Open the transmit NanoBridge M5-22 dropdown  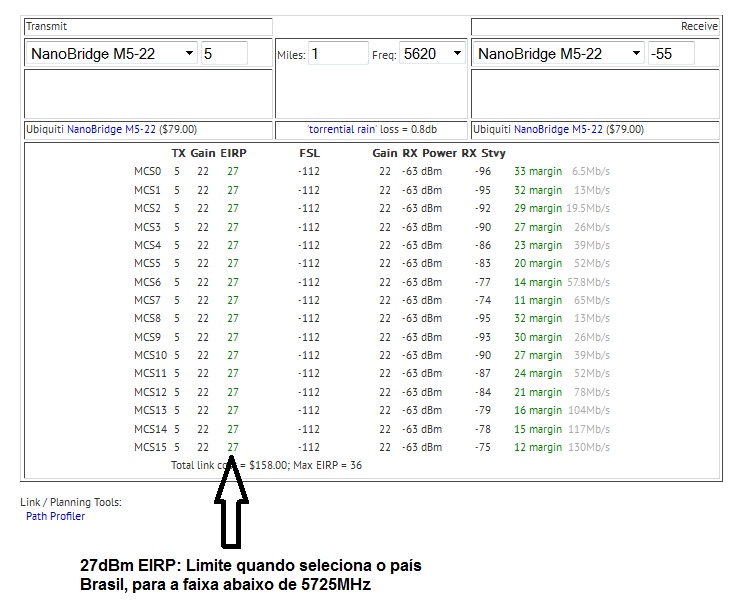pos(112,53)
